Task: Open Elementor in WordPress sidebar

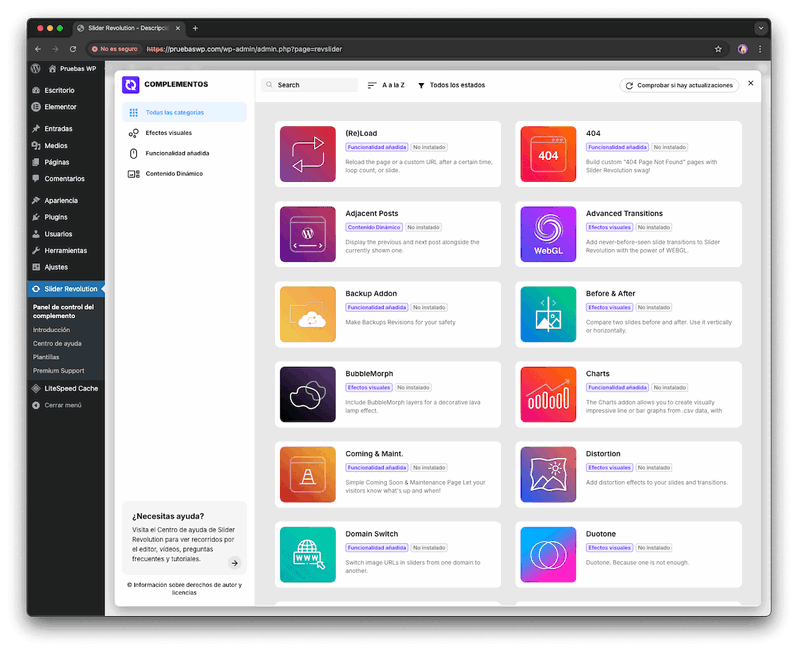Action: click(x=66, y=107)
